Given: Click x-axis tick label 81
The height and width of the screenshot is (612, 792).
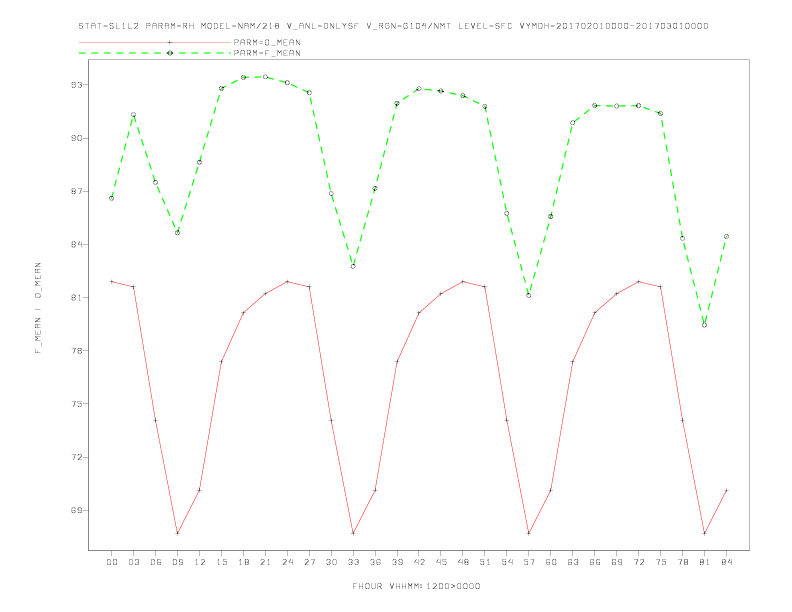Looking at the screenshot, I should click(x=705, y=562).
